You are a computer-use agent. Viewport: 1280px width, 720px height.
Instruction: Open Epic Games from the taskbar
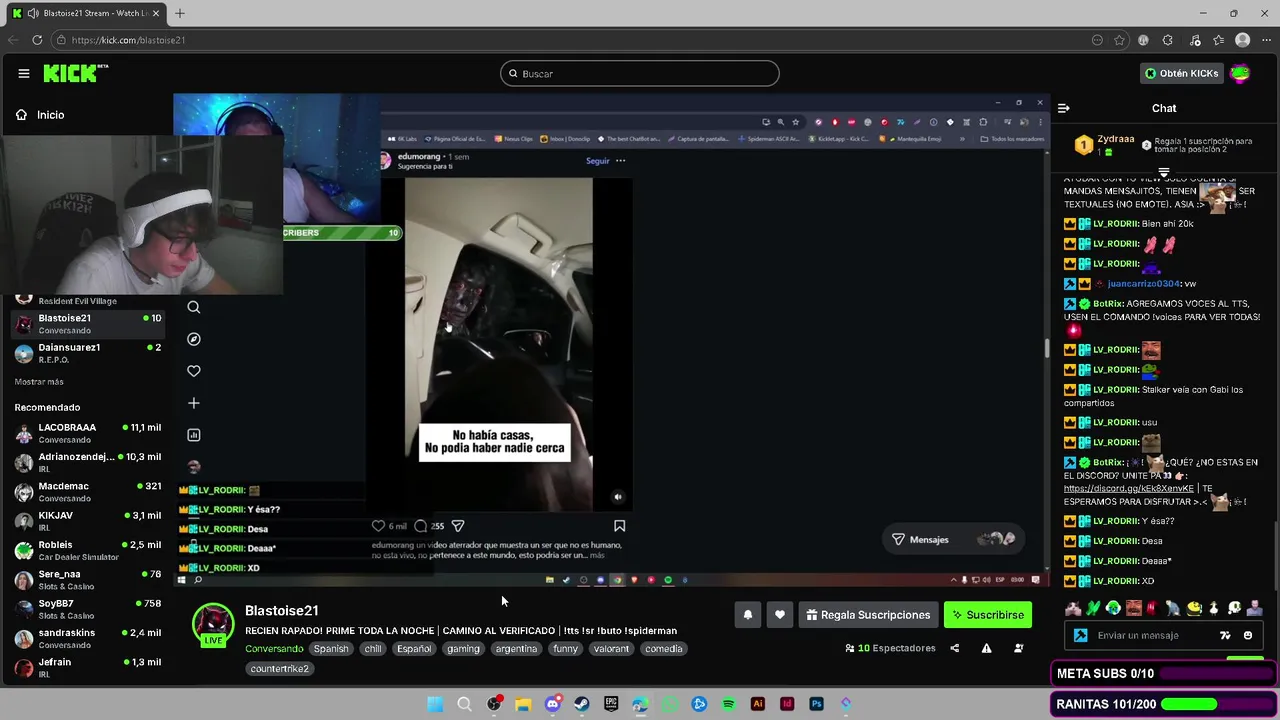point(611,704)
